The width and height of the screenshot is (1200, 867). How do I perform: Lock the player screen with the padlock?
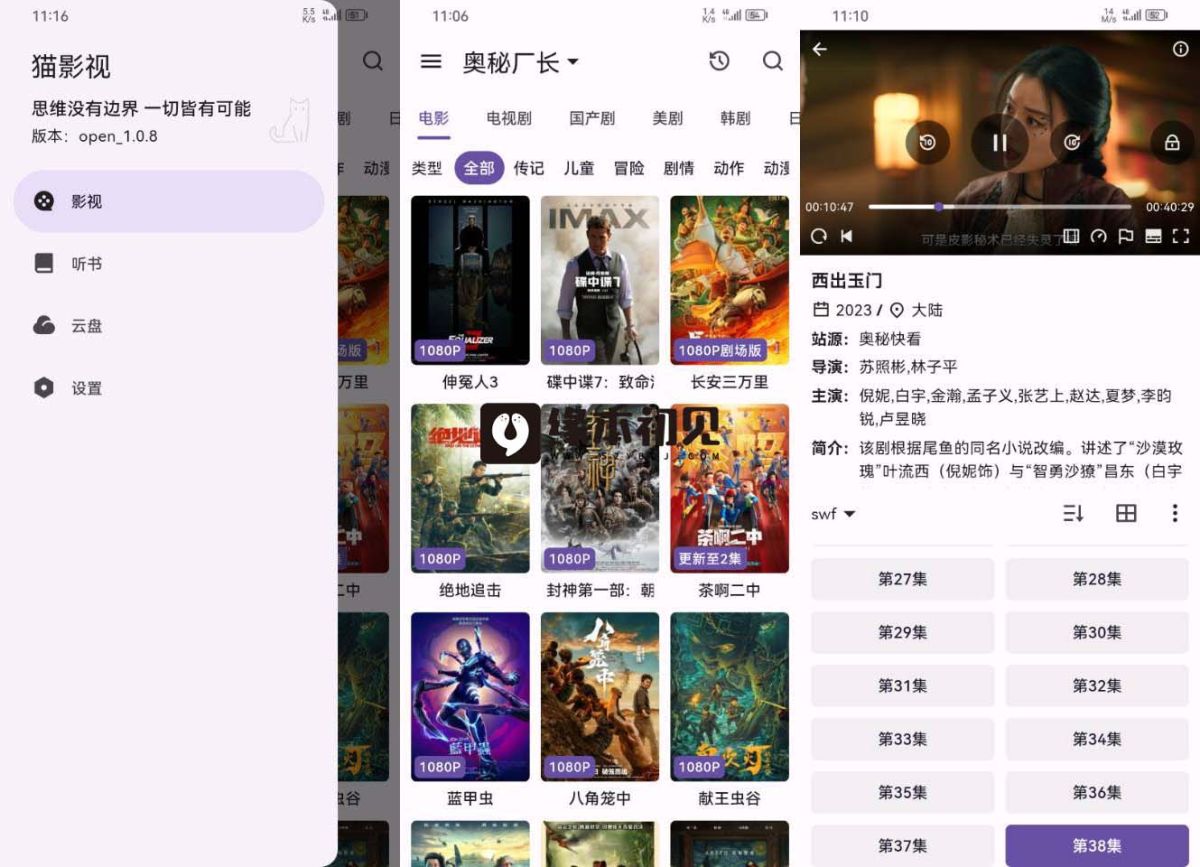point(1172,143)
